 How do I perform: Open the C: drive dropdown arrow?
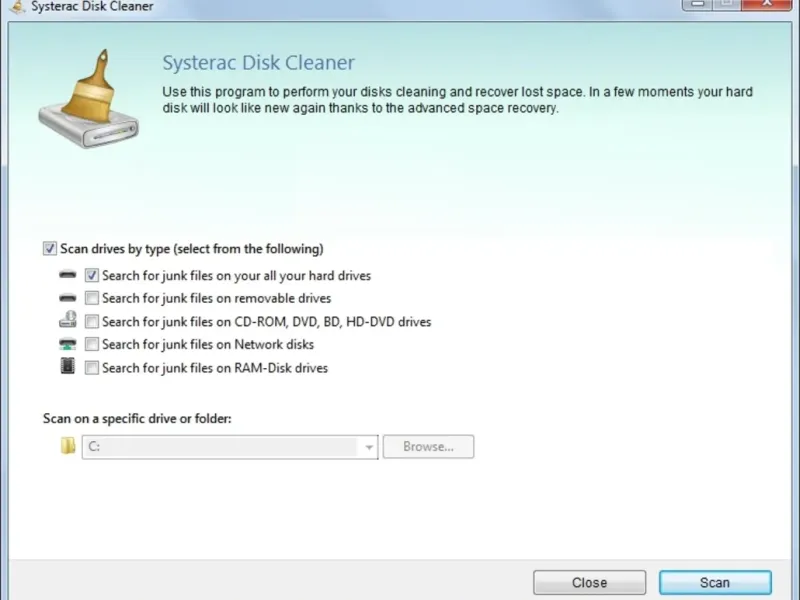coord(368,447)
